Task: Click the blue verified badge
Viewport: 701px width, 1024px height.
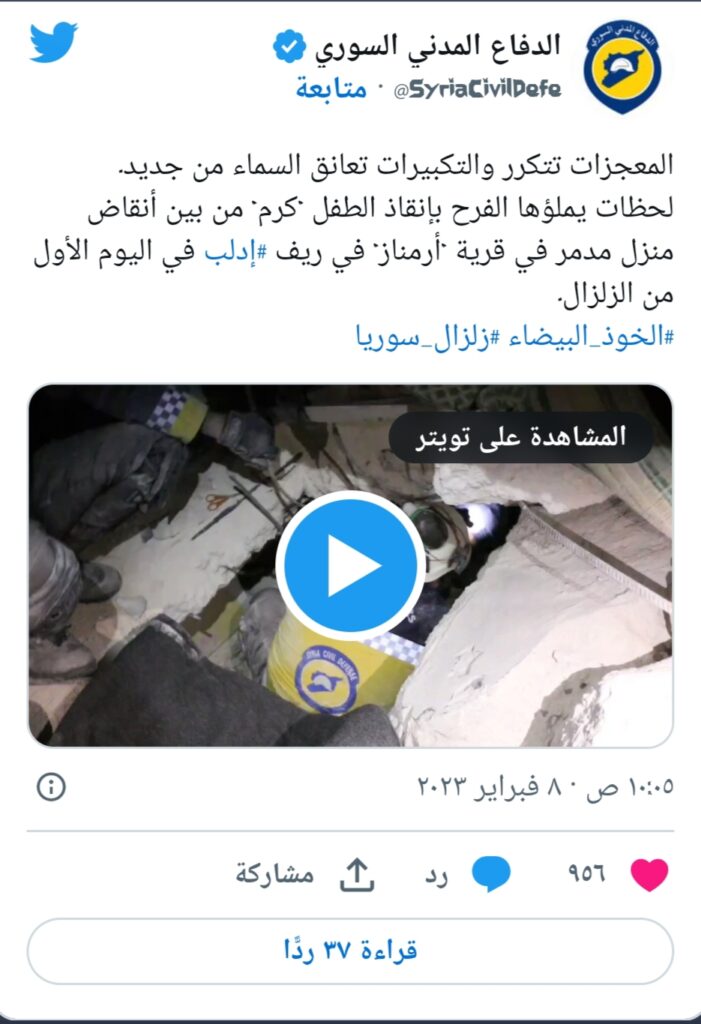Action: [x=289, y=46]
